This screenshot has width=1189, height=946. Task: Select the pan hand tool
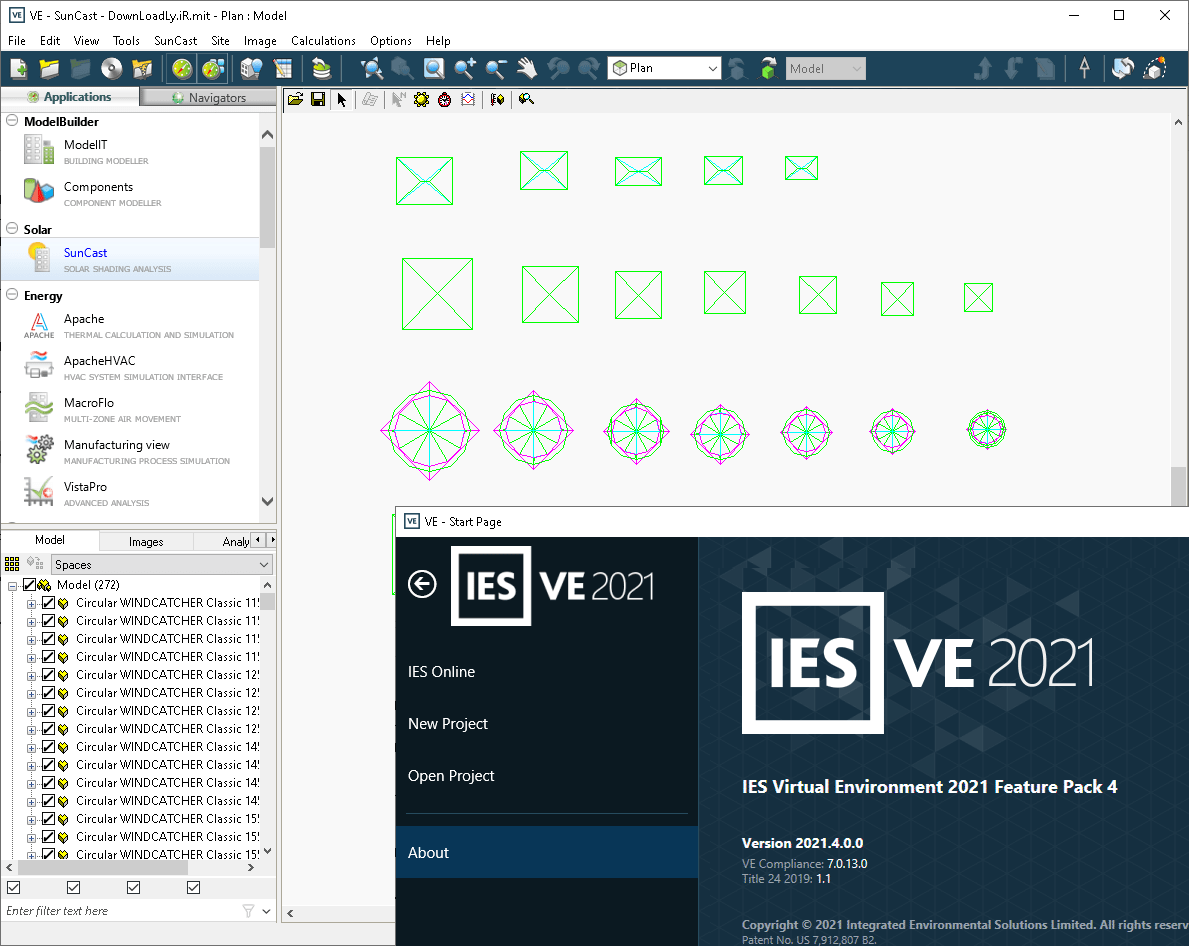point(527,69)
